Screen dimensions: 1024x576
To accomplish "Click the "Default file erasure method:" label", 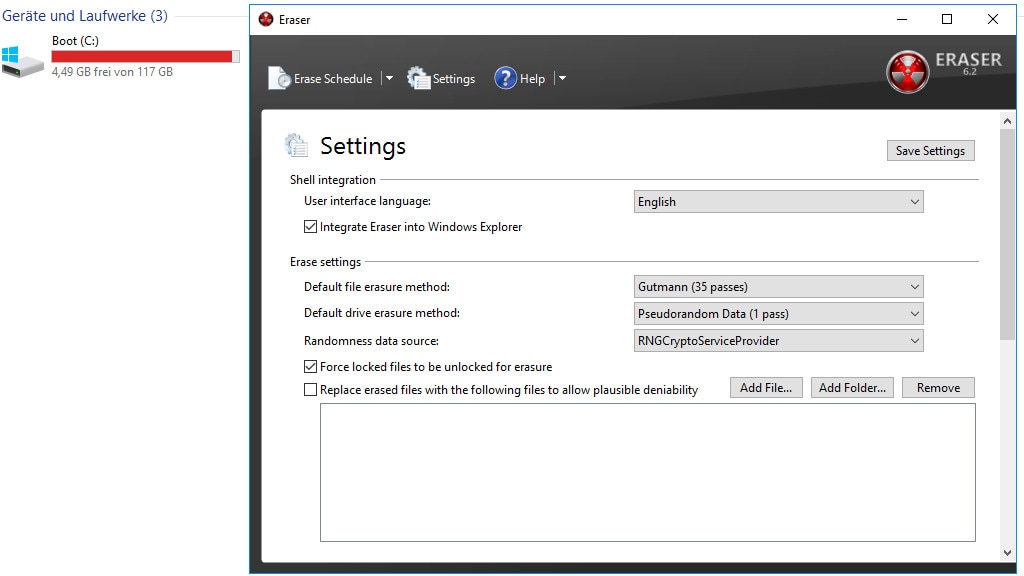I will point(377,287).
